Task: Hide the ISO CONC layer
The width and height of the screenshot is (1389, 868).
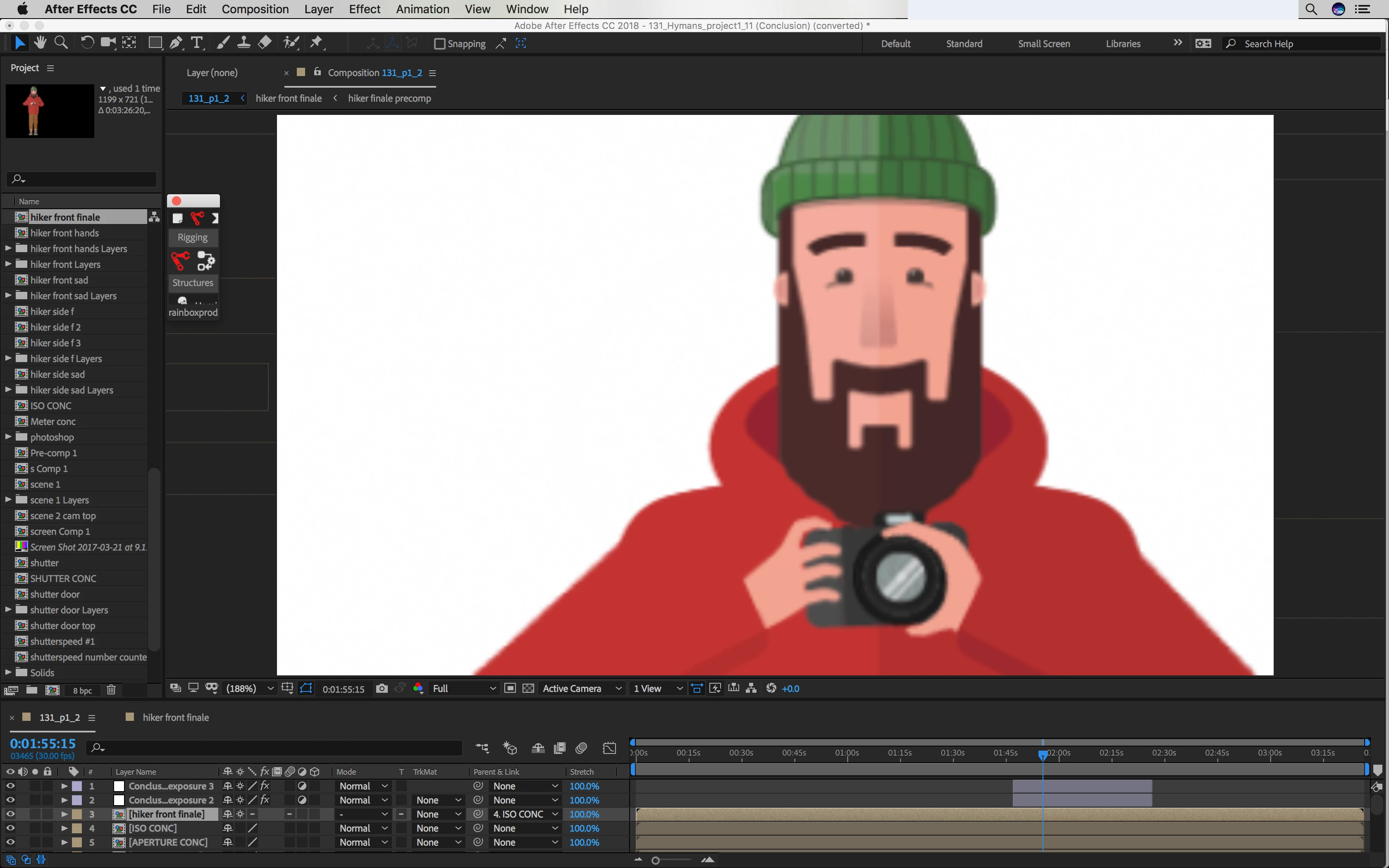Action: click(x=10, y=828)
